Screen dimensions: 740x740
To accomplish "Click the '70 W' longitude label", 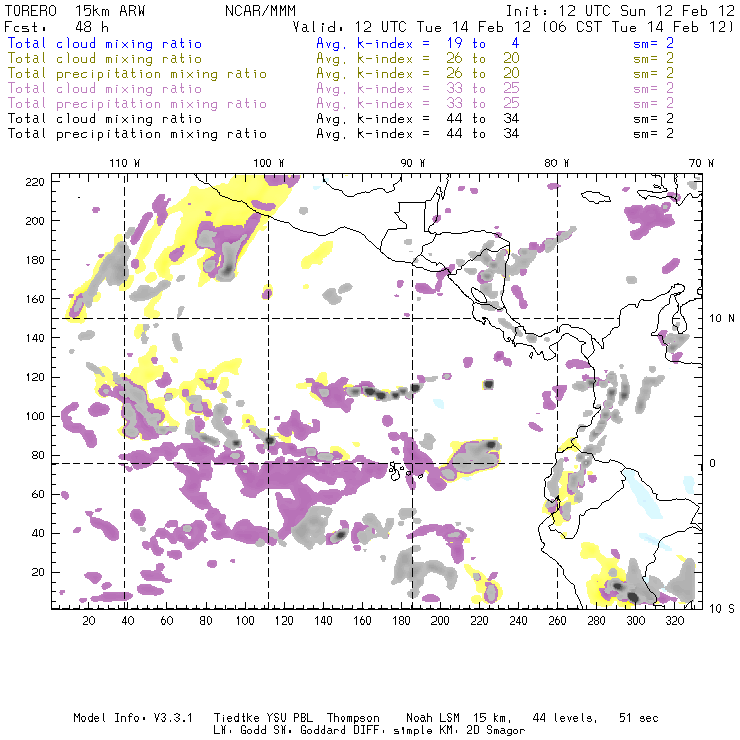I will point(701,163).
